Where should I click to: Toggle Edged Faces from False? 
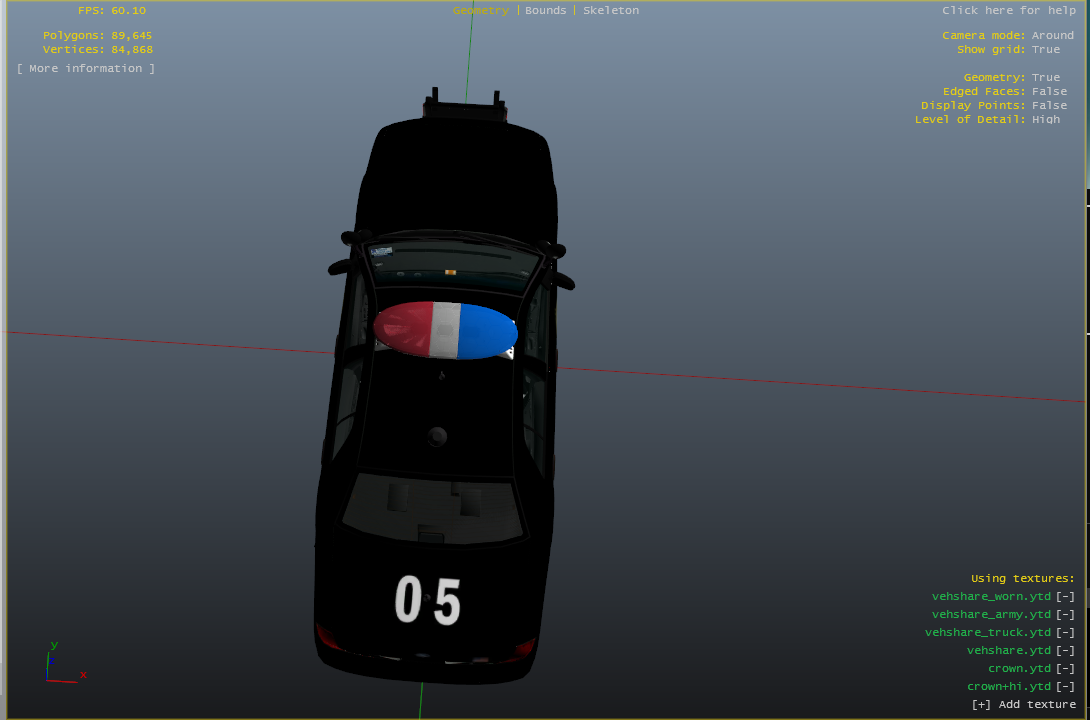pyautogui.click(x=1049, y=92)
